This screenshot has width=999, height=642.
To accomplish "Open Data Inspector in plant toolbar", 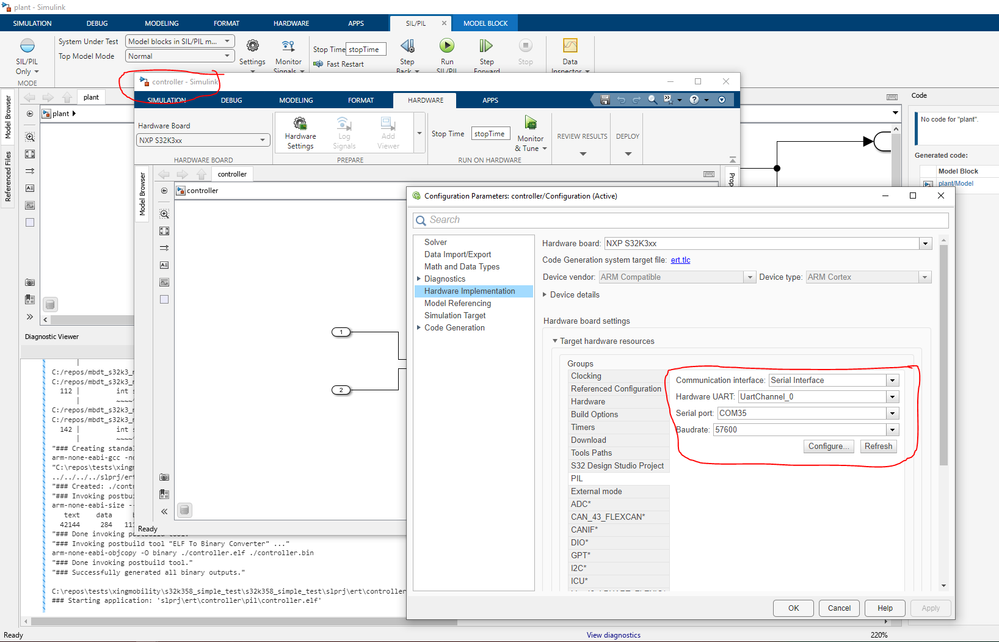I will pos(570,46).
